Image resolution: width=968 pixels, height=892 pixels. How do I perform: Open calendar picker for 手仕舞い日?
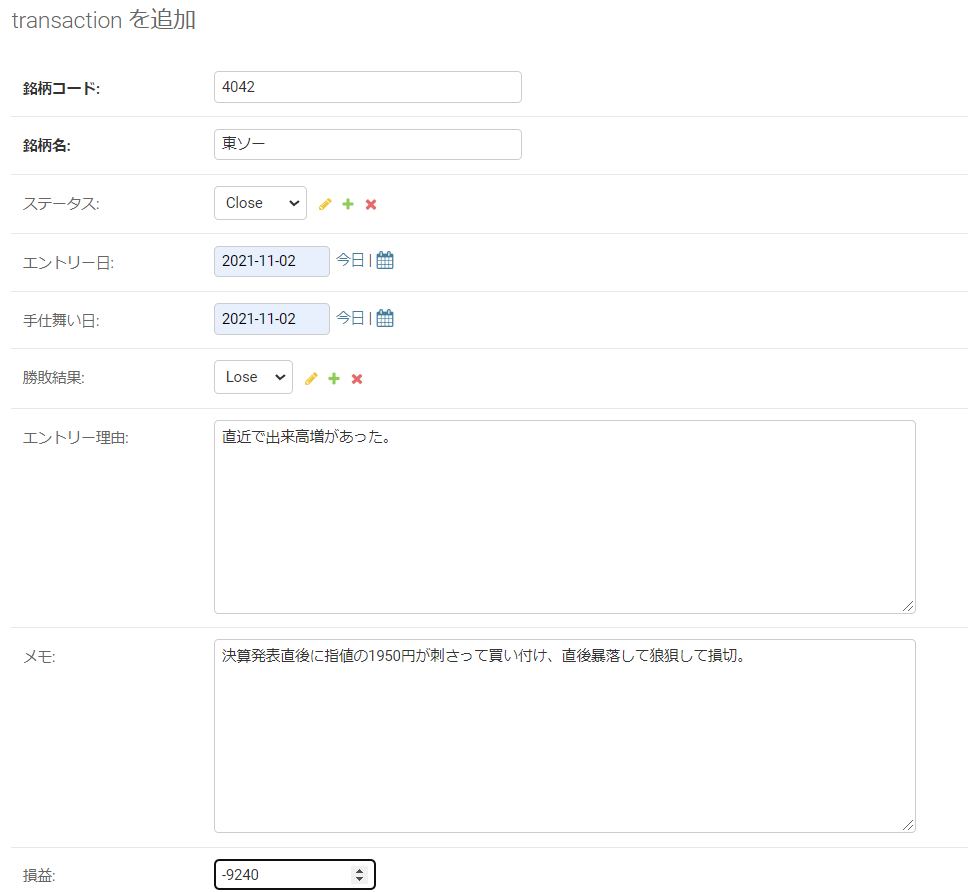[385, 318]
